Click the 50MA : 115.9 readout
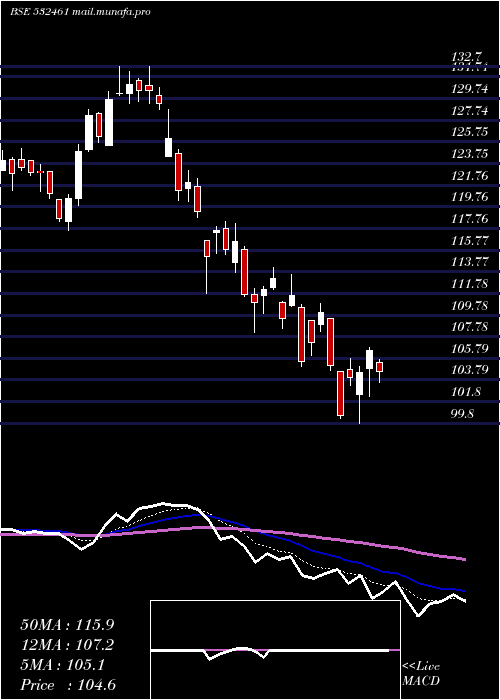The width and height of the screenshot is (500, 700). point(67,625)
